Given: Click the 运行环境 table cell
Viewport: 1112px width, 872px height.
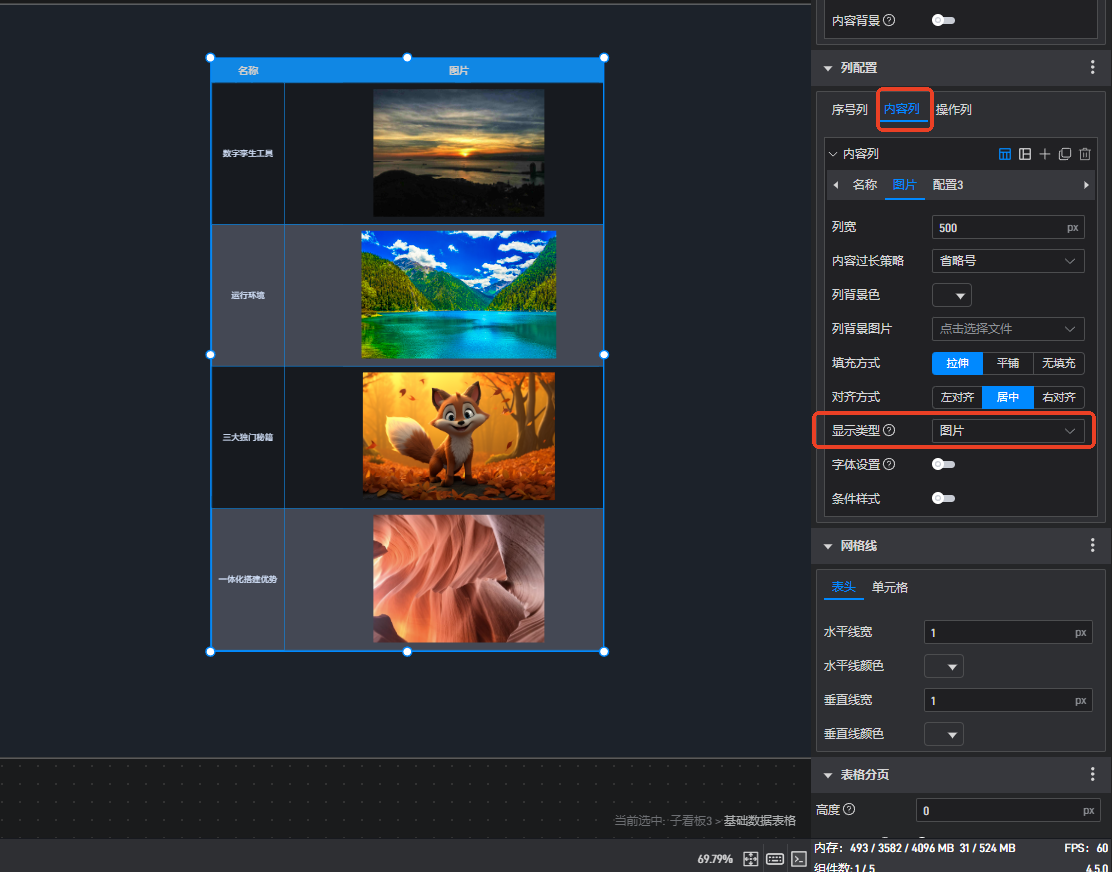Looking at the screenshot, I should 248,295.
